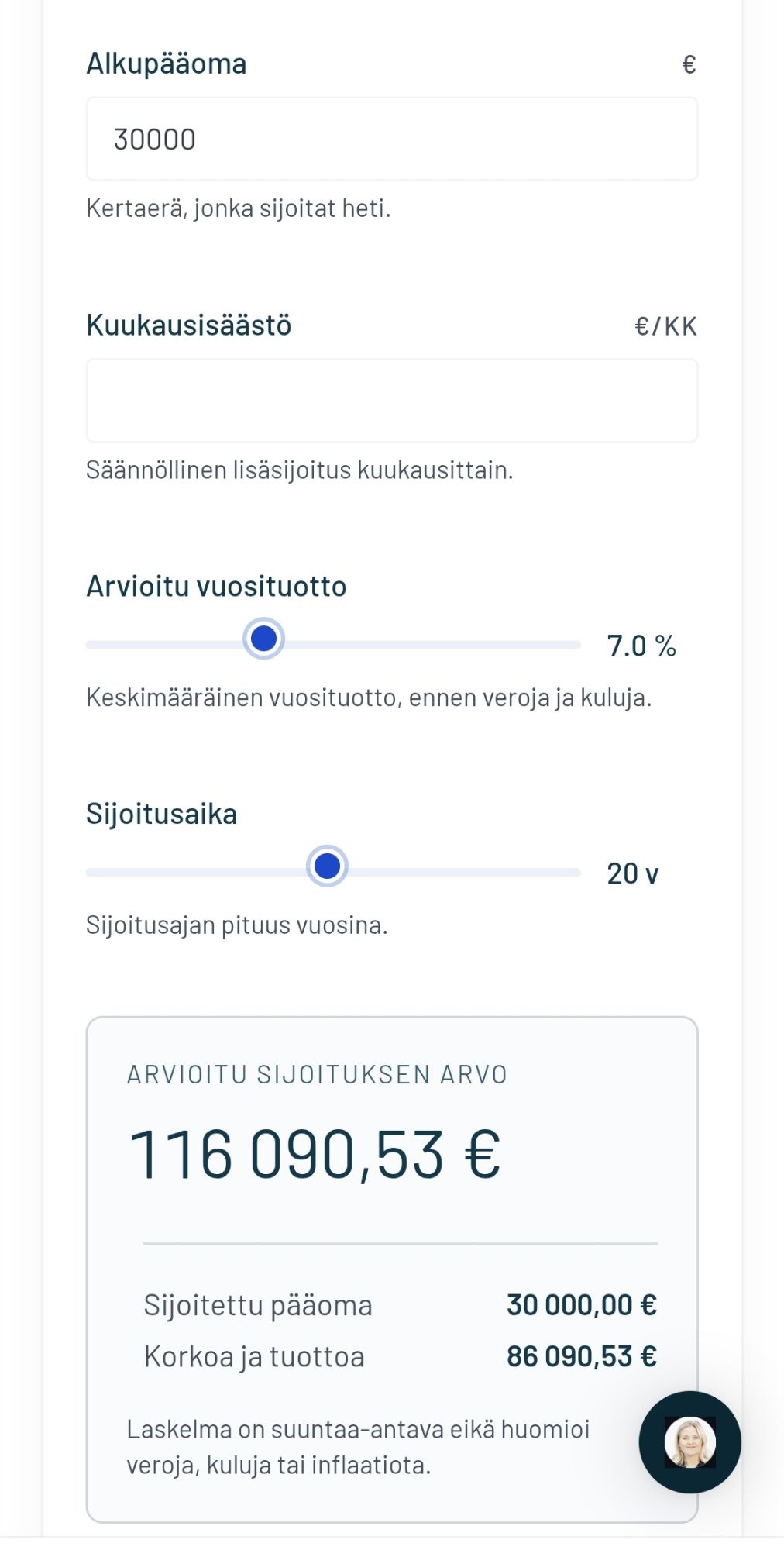Click the ARVIOITU SIJOITUKSEN ARVO heading

[317, 1074]
